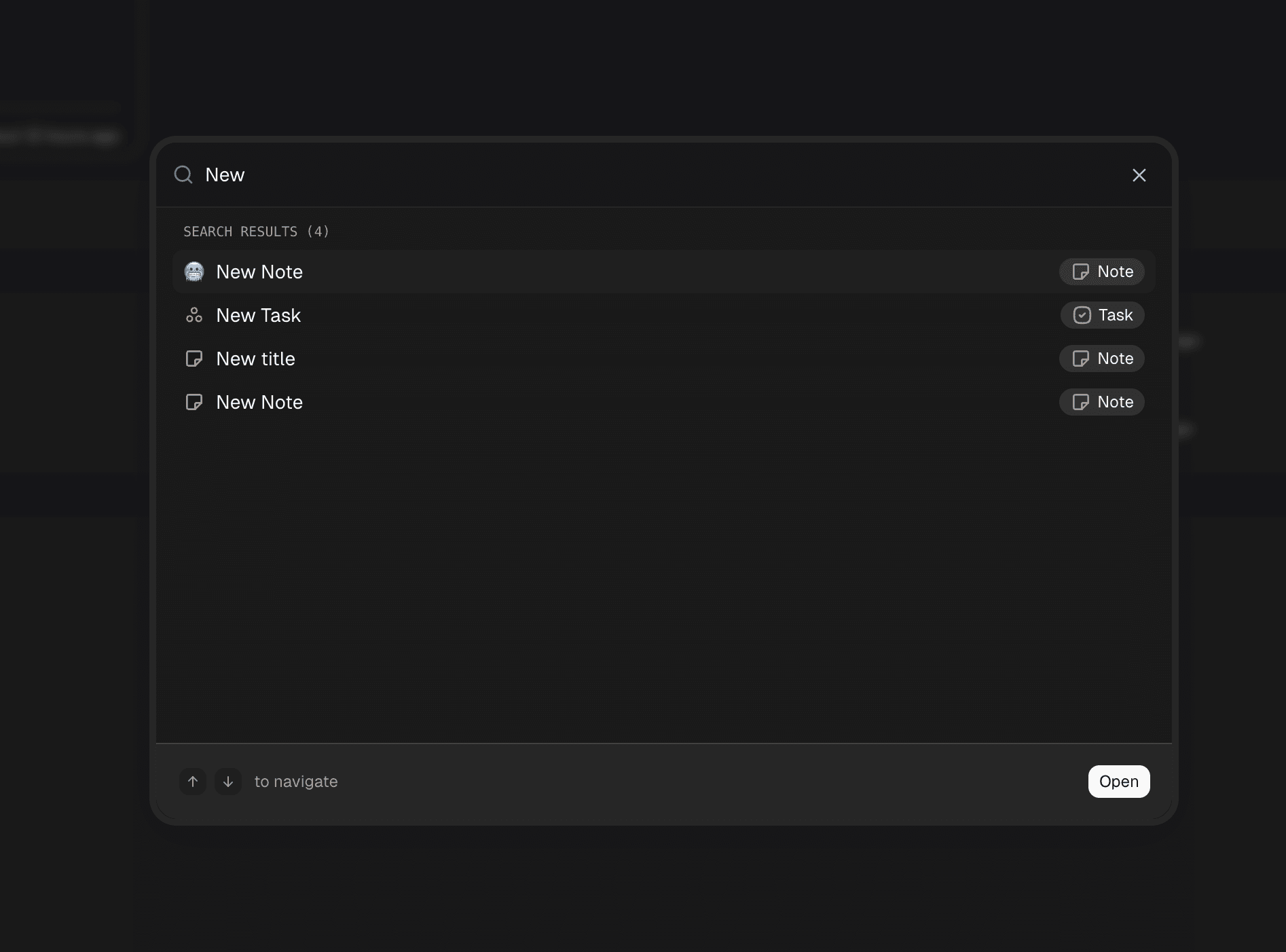
Task: Click the down arrow navigation key icon
Action: 227,782
